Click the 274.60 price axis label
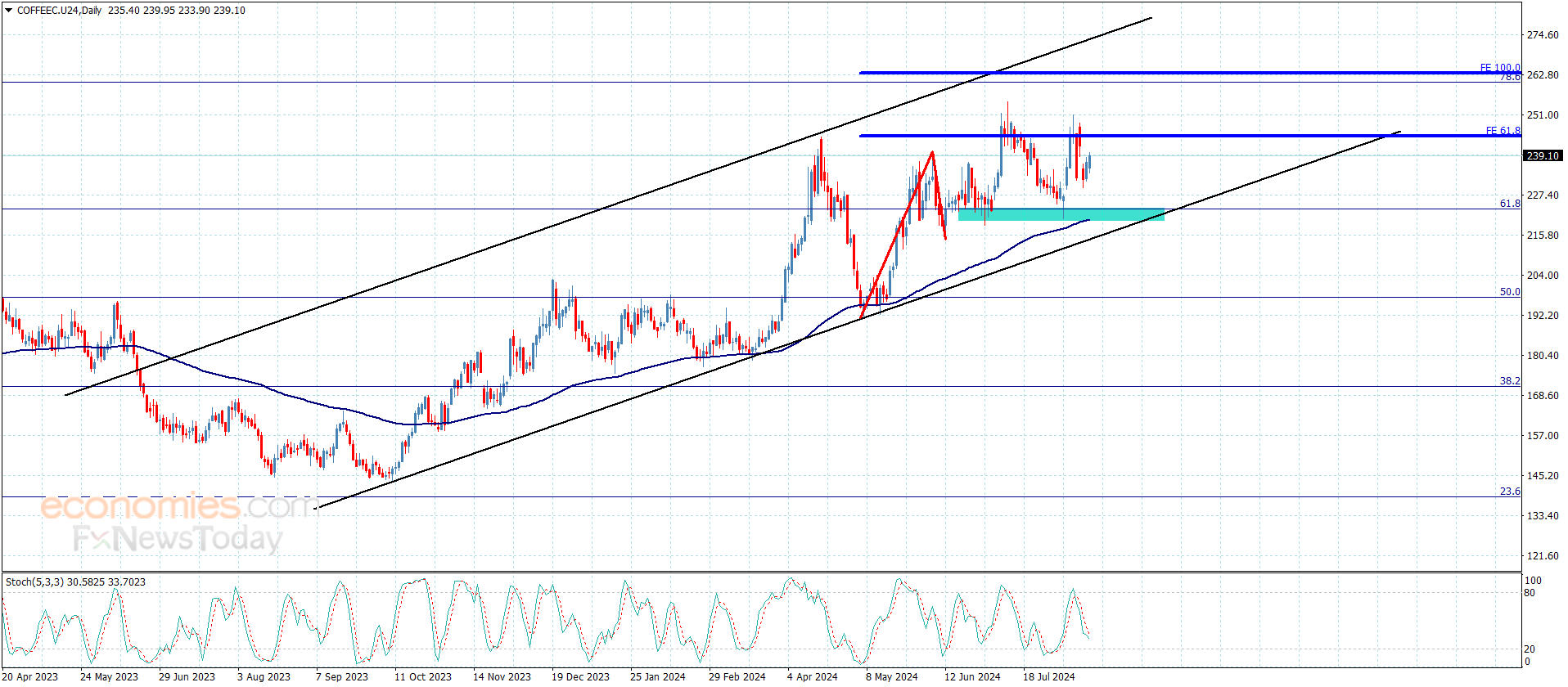The height and width of the screenshot is (687, 1568). coord(1543,35)
